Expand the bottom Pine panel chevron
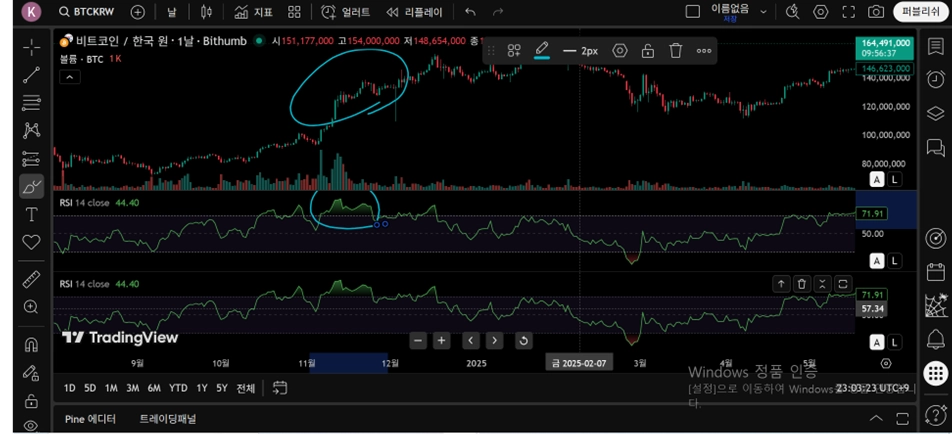Image resolution: width=952 pixels, height=434 pixels. pos(876,419)
